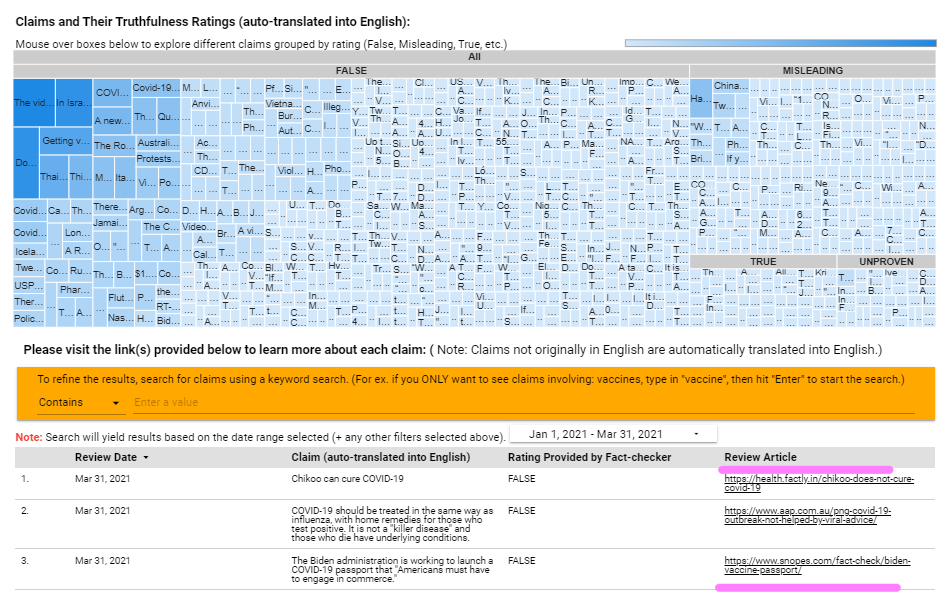Click the 'China...' box under MISLEADING

(x=729, y=87)
